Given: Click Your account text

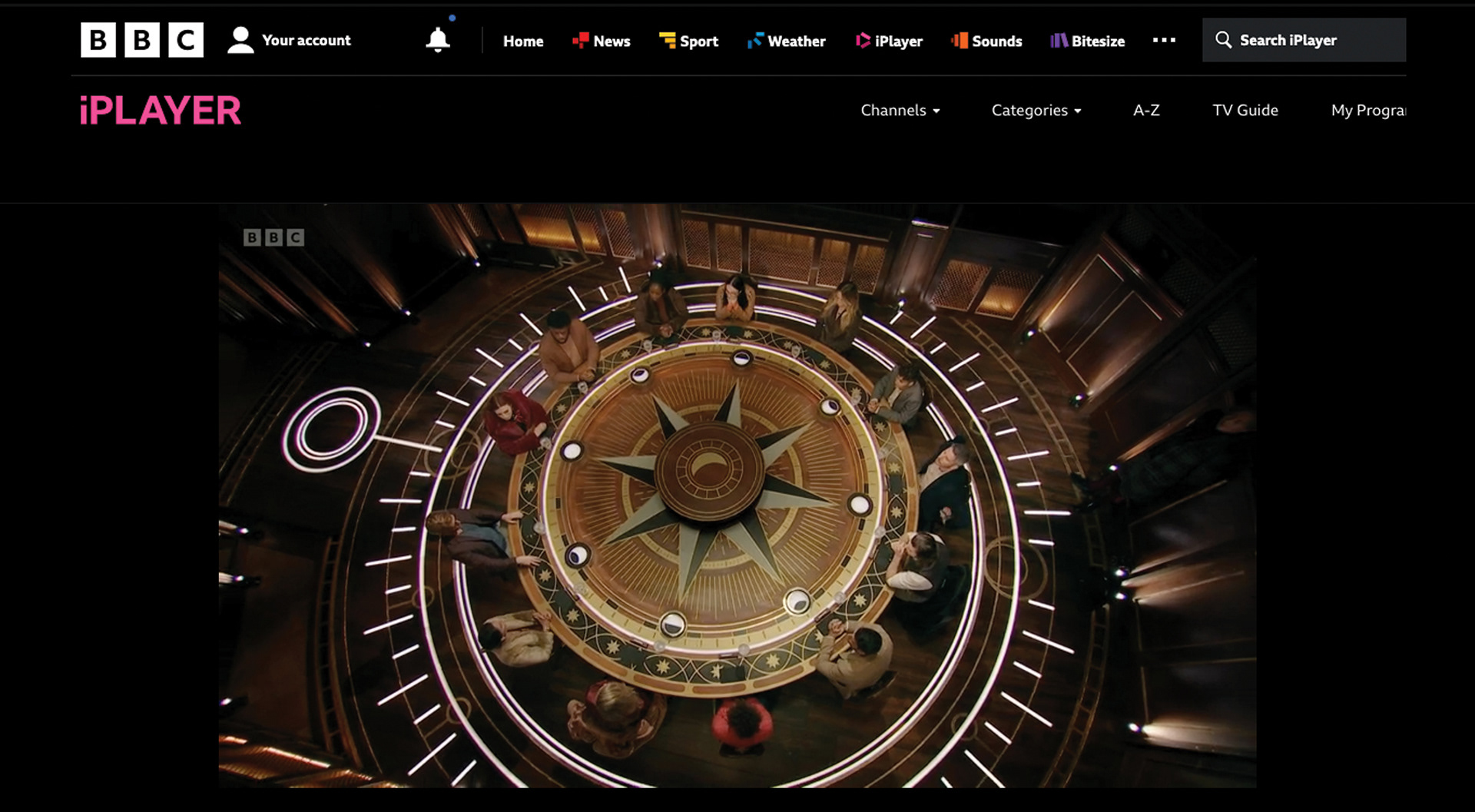Looking at the screenshot, I should pos(307,40).
